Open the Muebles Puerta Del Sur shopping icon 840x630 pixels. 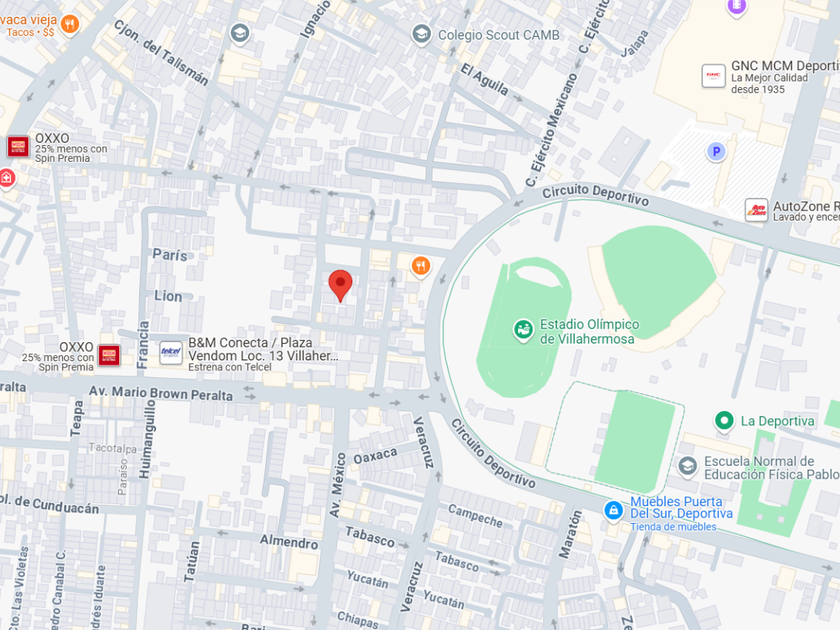(x=613, y=511)
